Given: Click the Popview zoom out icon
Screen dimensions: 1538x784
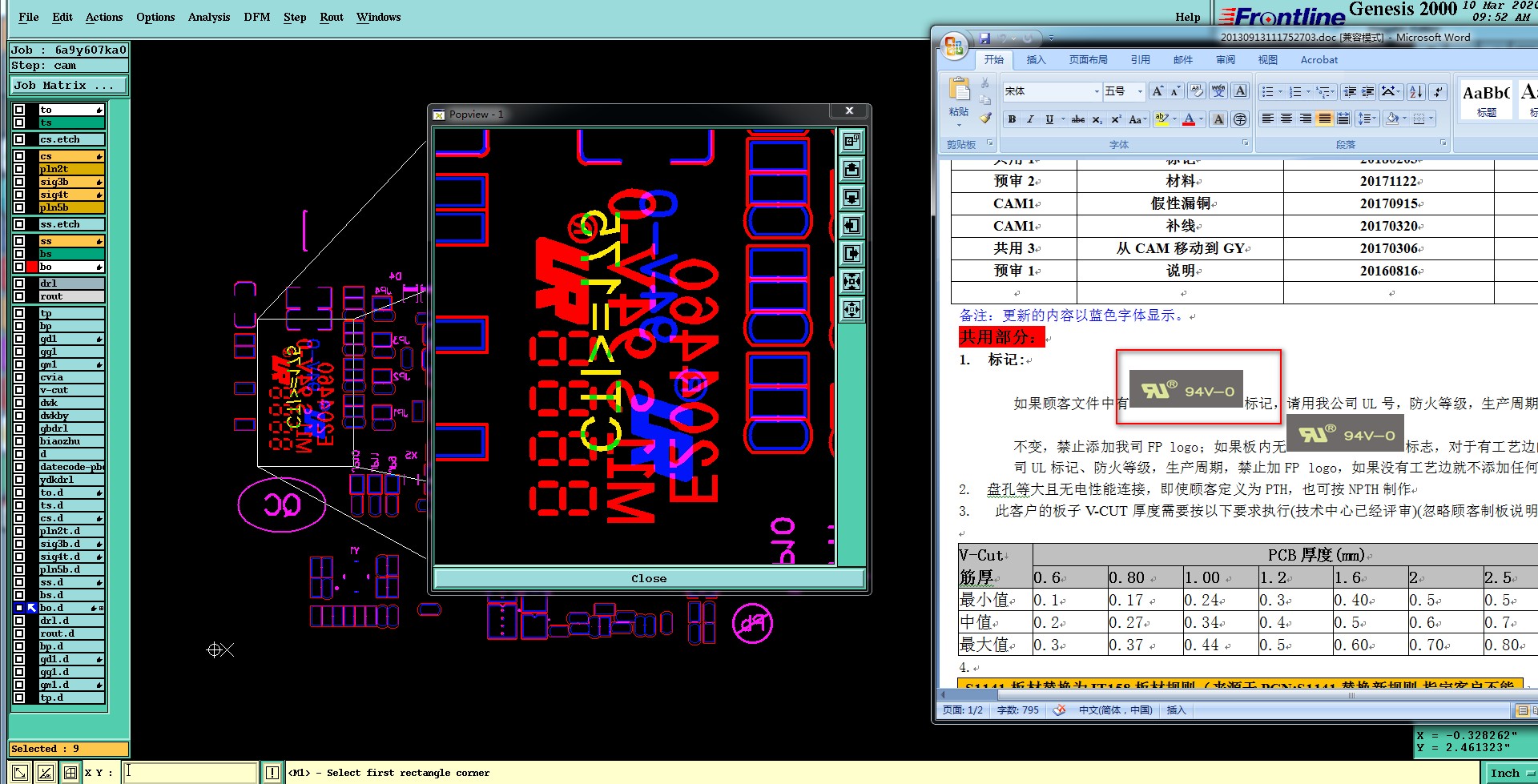Looking at the screenshot, I should 852,309.
